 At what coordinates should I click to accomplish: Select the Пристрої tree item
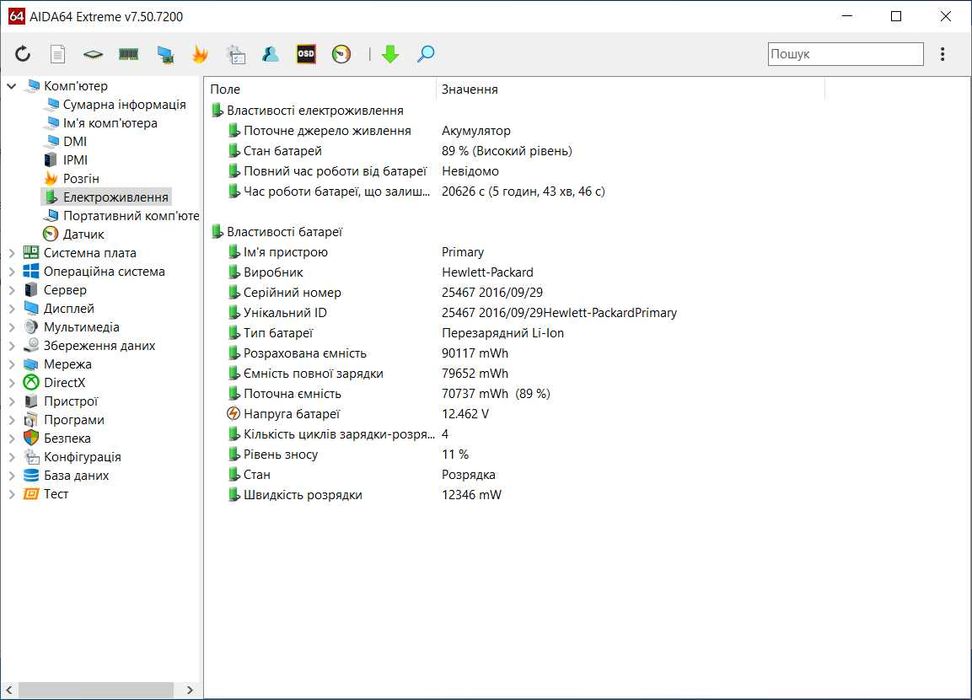pyautogui.click(x=71, y=402)
